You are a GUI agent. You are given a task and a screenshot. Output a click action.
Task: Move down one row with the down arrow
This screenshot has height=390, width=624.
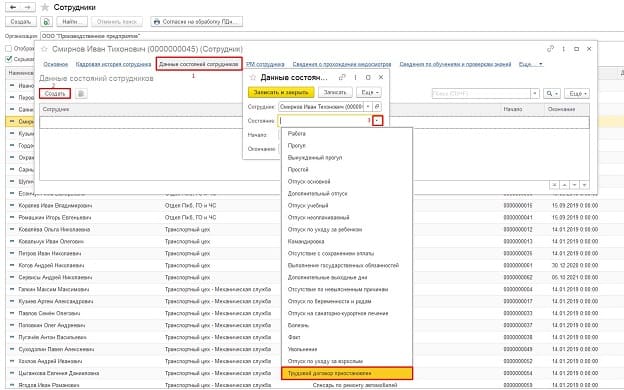(x=574, y=185)
